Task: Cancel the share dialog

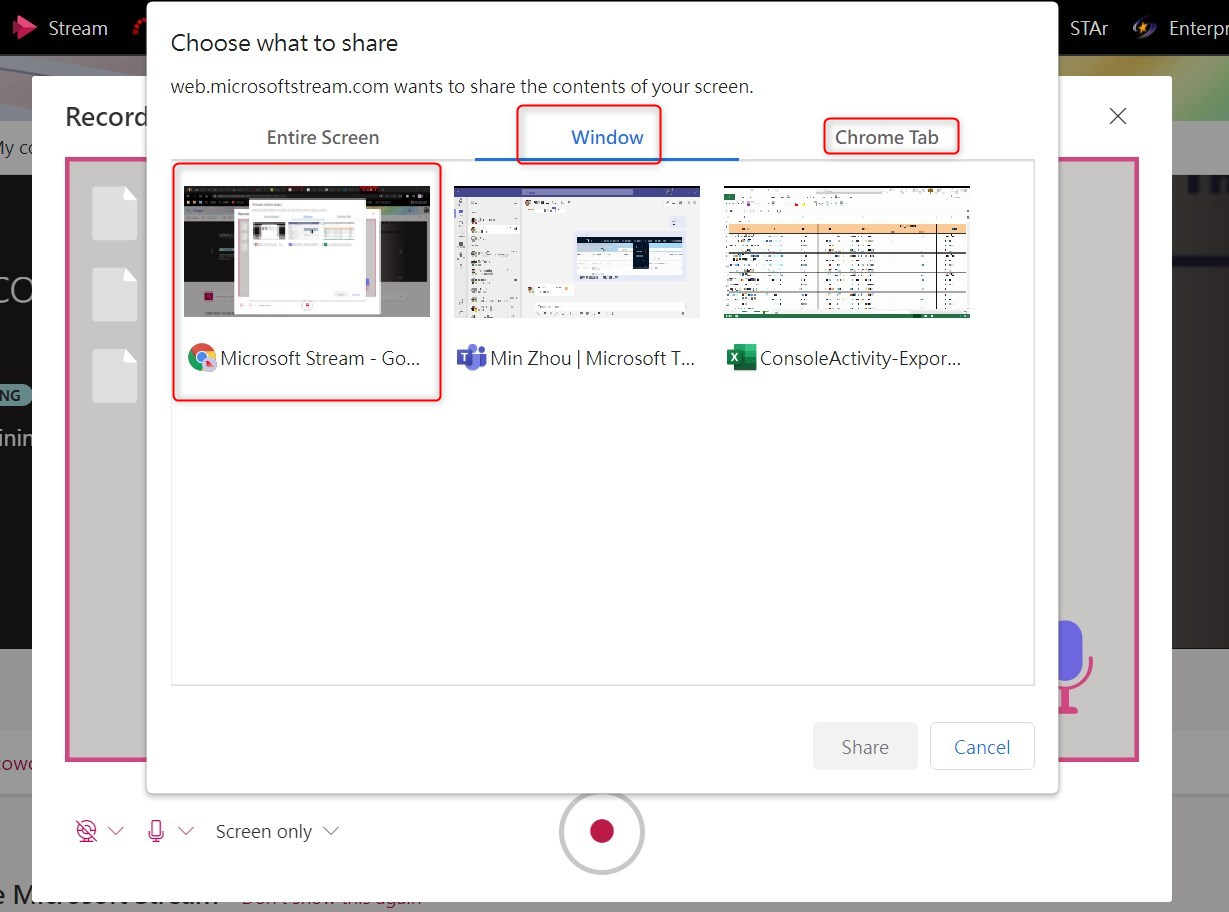Action: tap(982, 747)
